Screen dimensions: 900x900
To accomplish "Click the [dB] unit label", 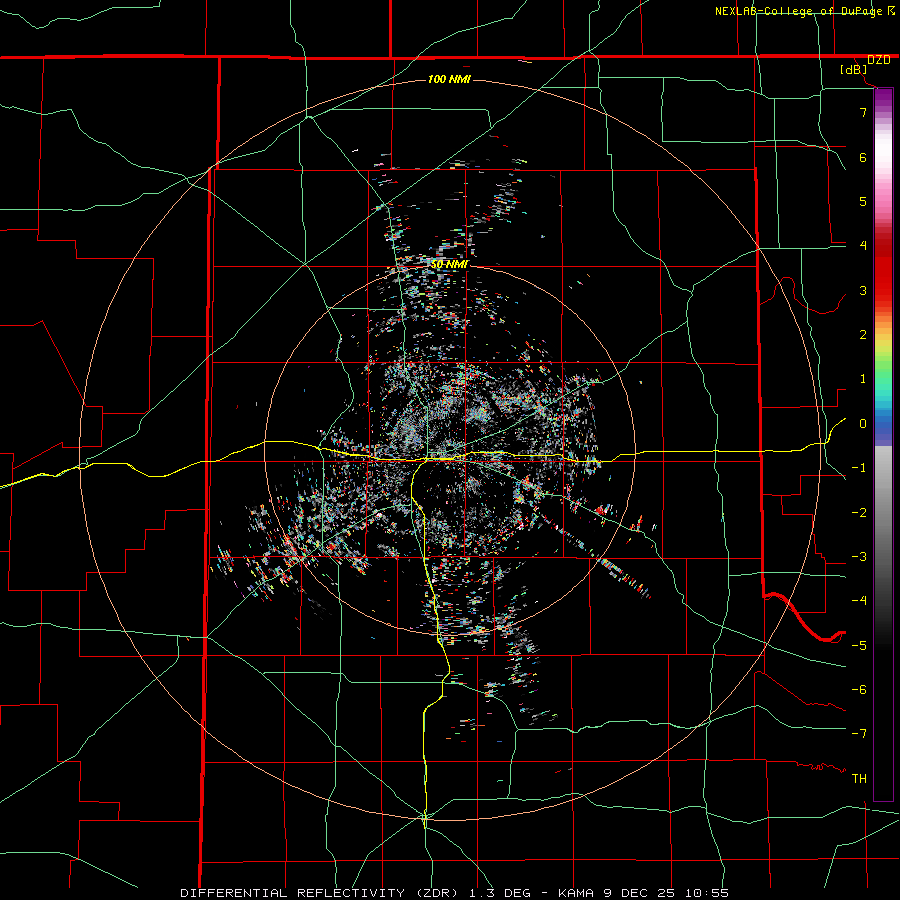I will 854,70.
